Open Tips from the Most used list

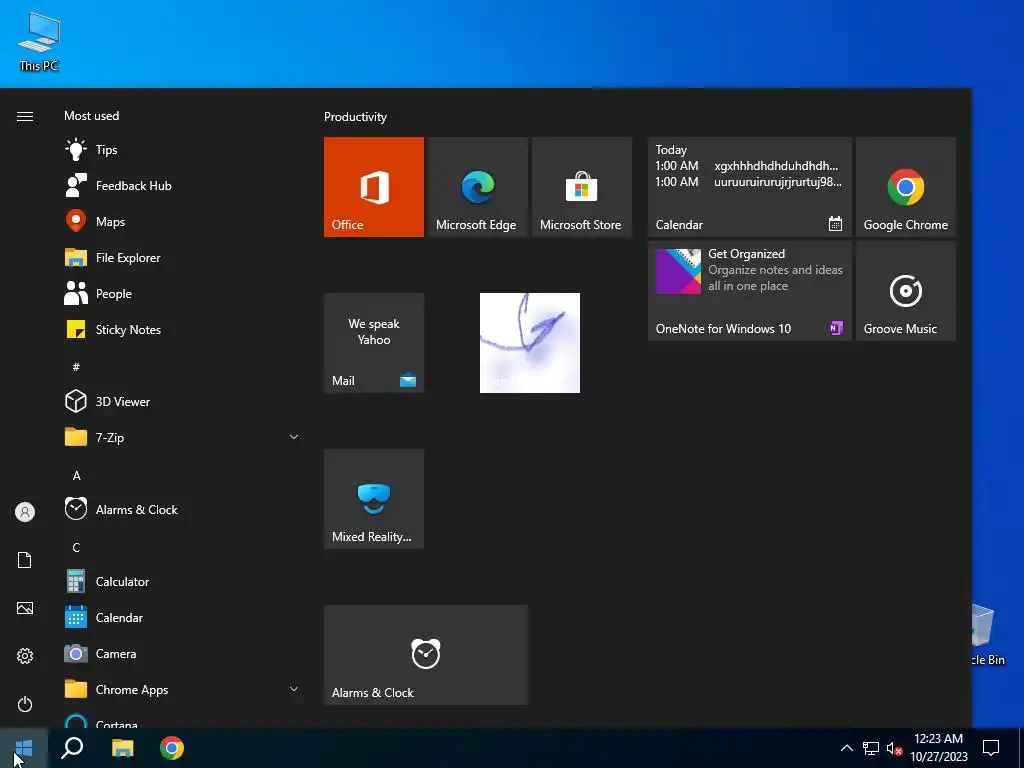coord(182,150)
